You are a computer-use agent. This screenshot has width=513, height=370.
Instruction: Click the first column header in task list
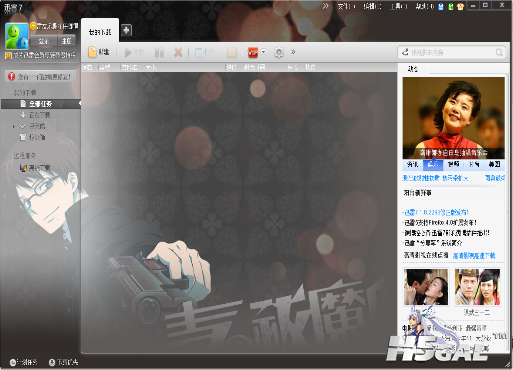[88, 67]
